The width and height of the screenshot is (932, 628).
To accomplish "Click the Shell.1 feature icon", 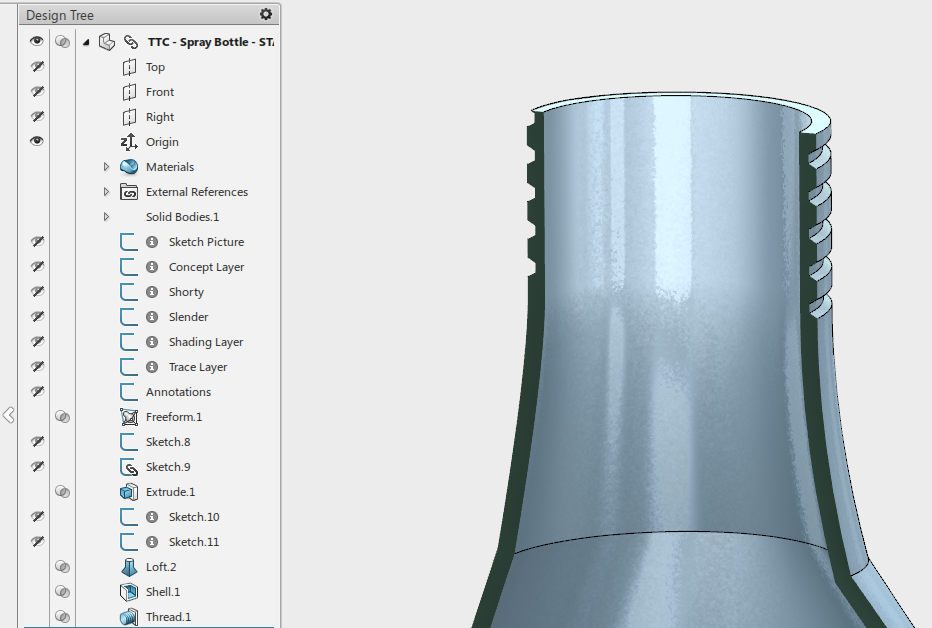I will point(128,592).
